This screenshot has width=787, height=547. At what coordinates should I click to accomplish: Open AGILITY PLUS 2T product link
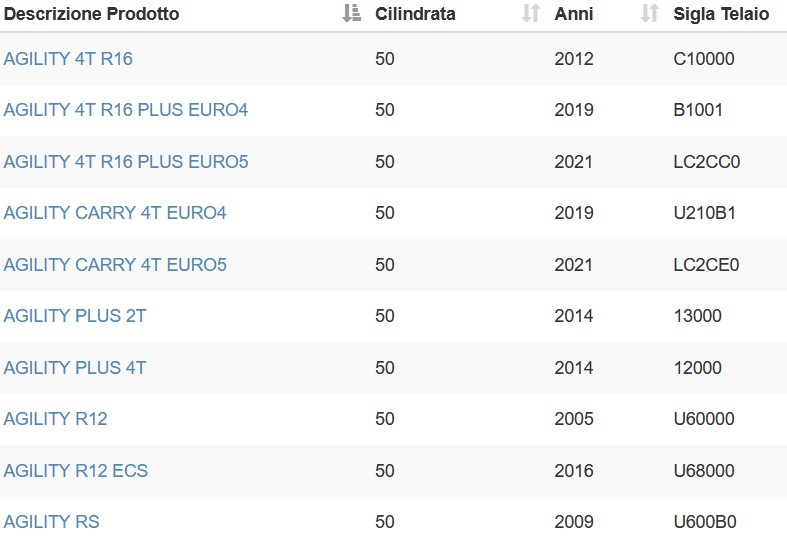point(75,316)
